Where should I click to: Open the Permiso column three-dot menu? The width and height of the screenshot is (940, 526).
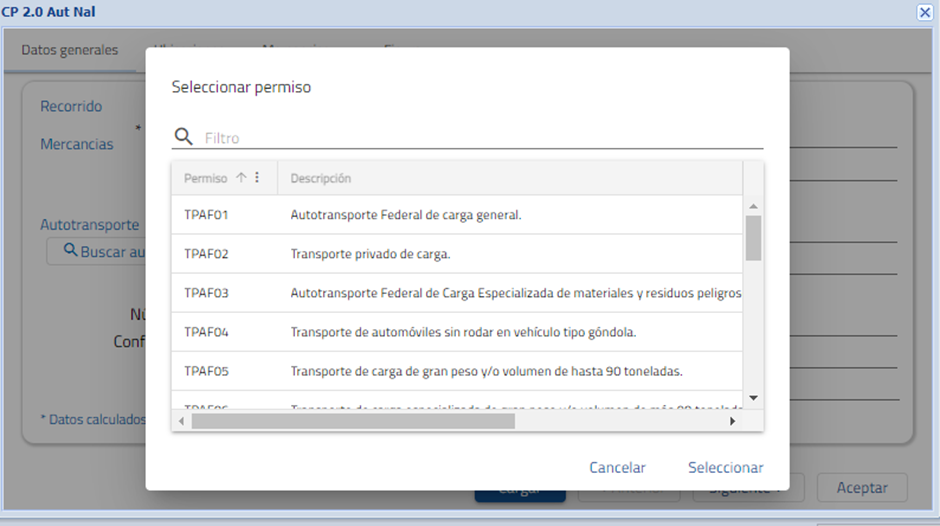(x=257, y=178)
